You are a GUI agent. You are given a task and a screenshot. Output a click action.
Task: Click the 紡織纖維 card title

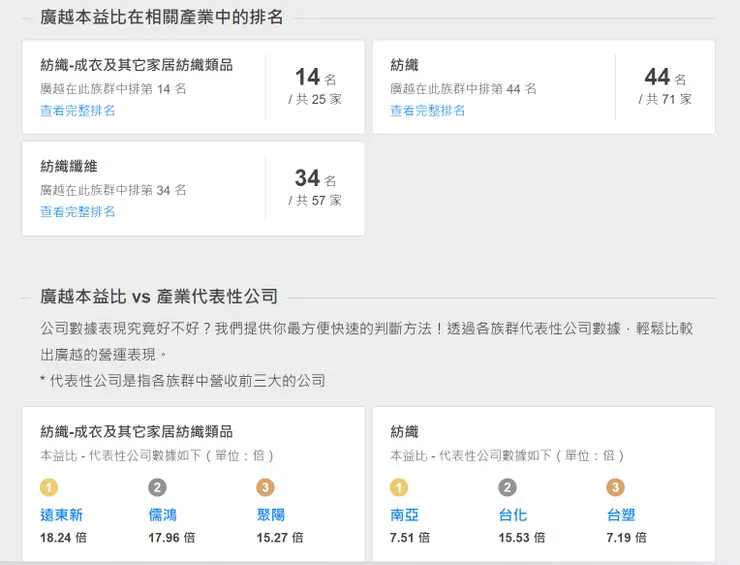[69, 166]
